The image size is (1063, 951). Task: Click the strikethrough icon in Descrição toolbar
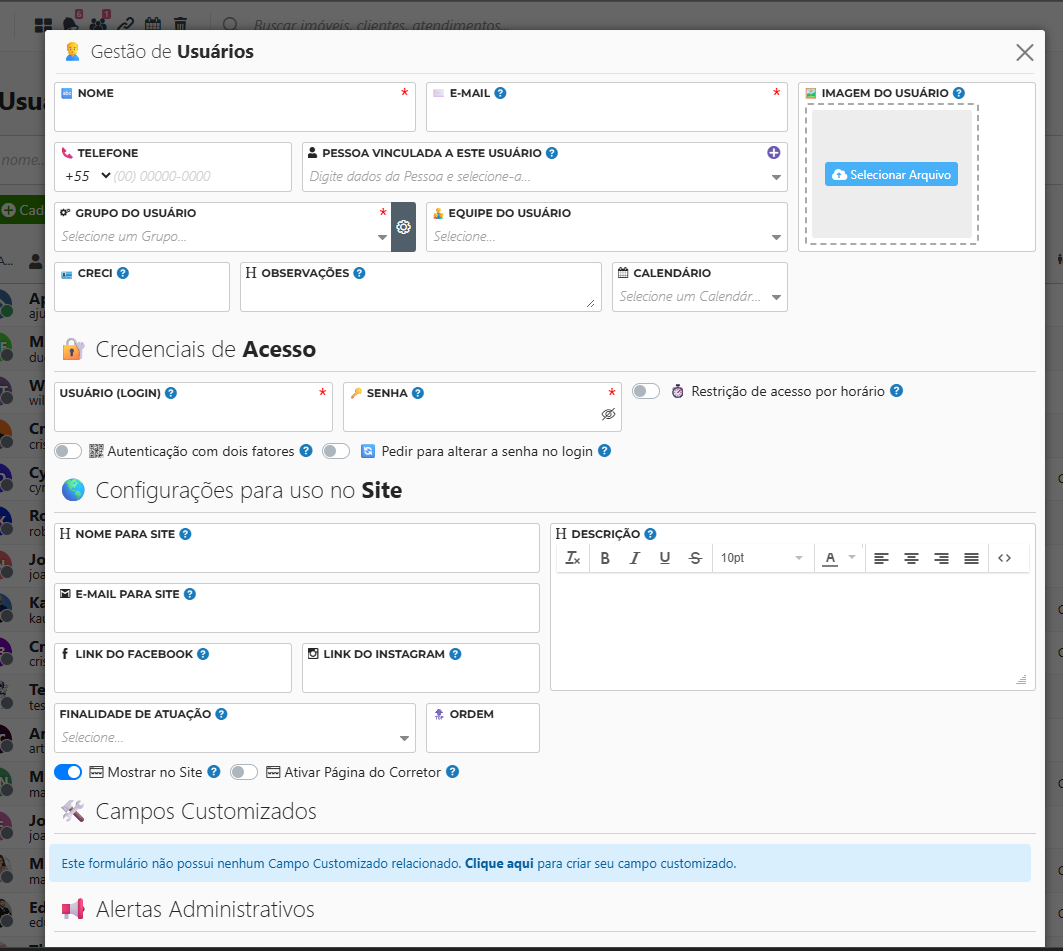tap(695, 558)
